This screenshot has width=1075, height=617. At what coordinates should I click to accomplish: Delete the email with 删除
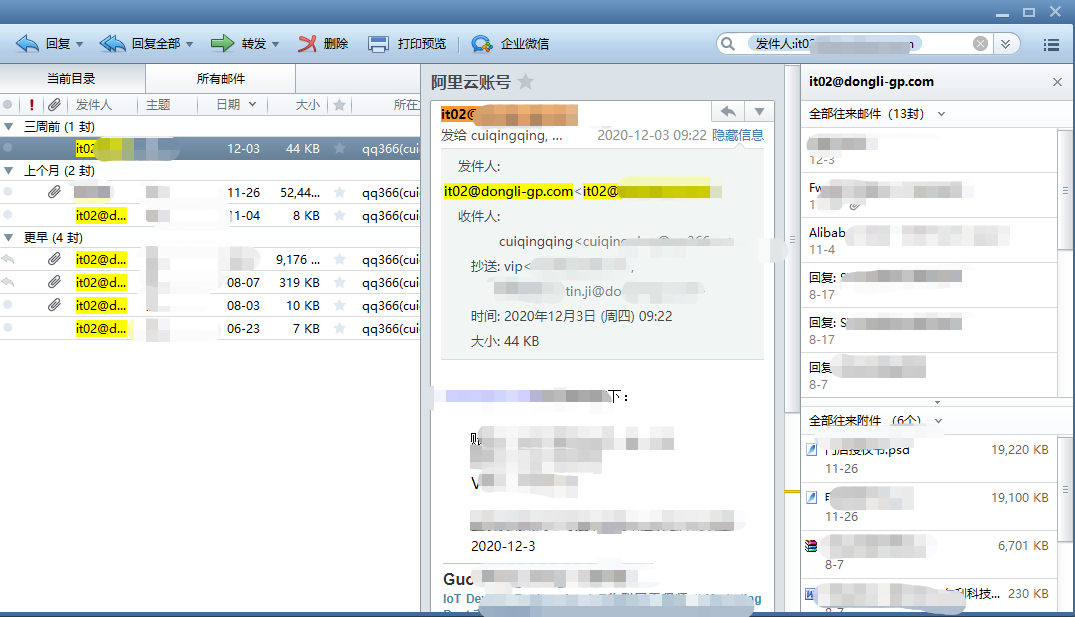tap(323, 44)
